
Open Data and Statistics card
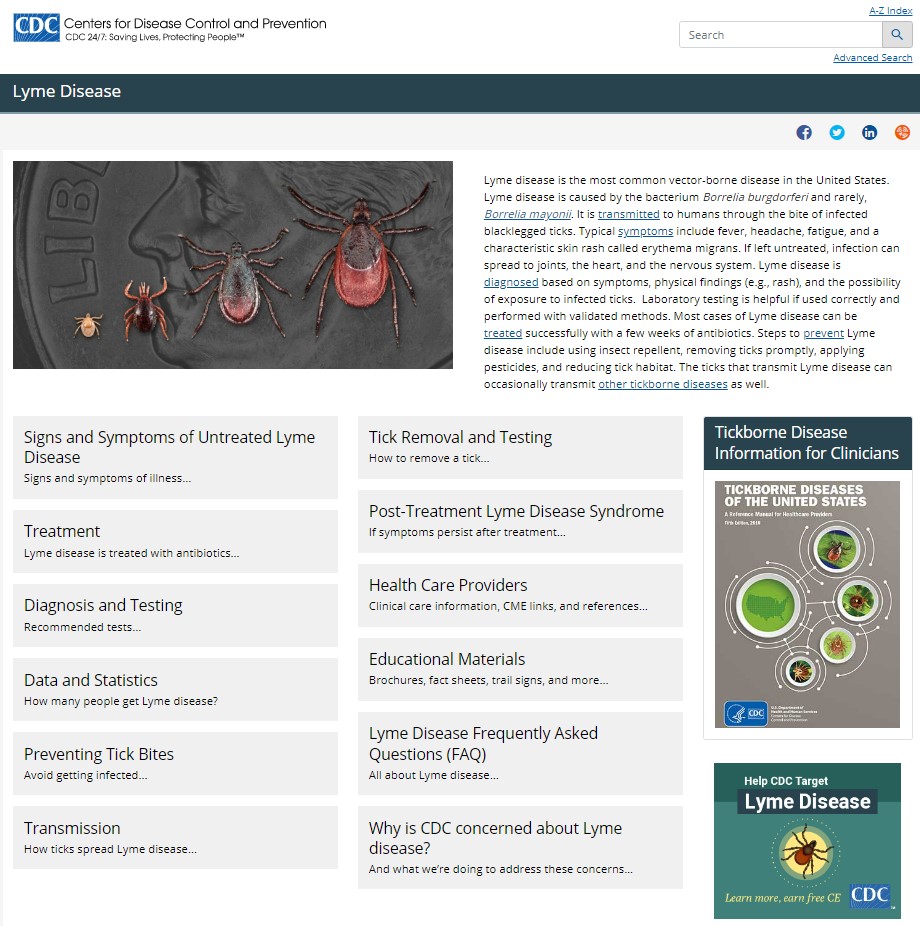click(175, 689)
